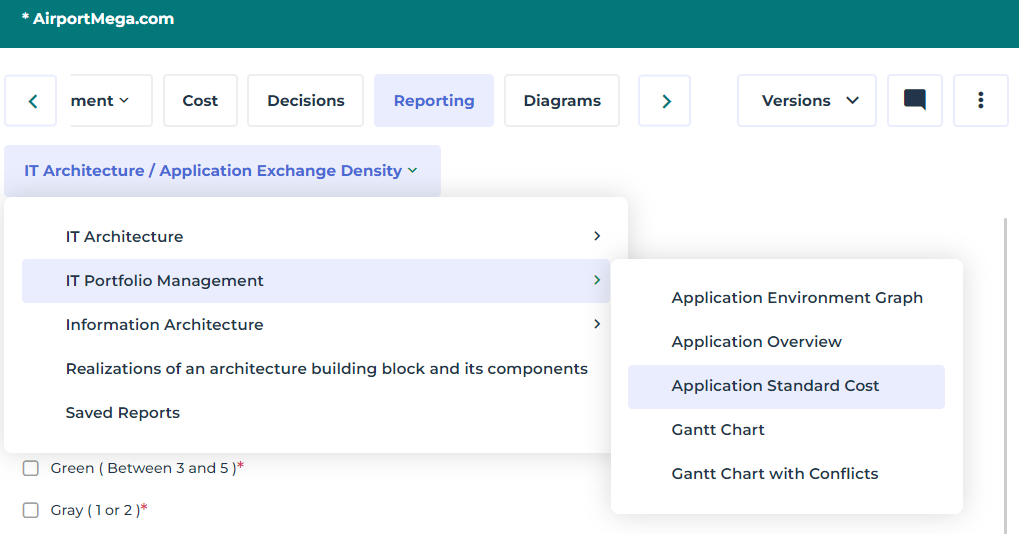
Task: Switch to the Diagrams tab
Action: pos(562,100)
